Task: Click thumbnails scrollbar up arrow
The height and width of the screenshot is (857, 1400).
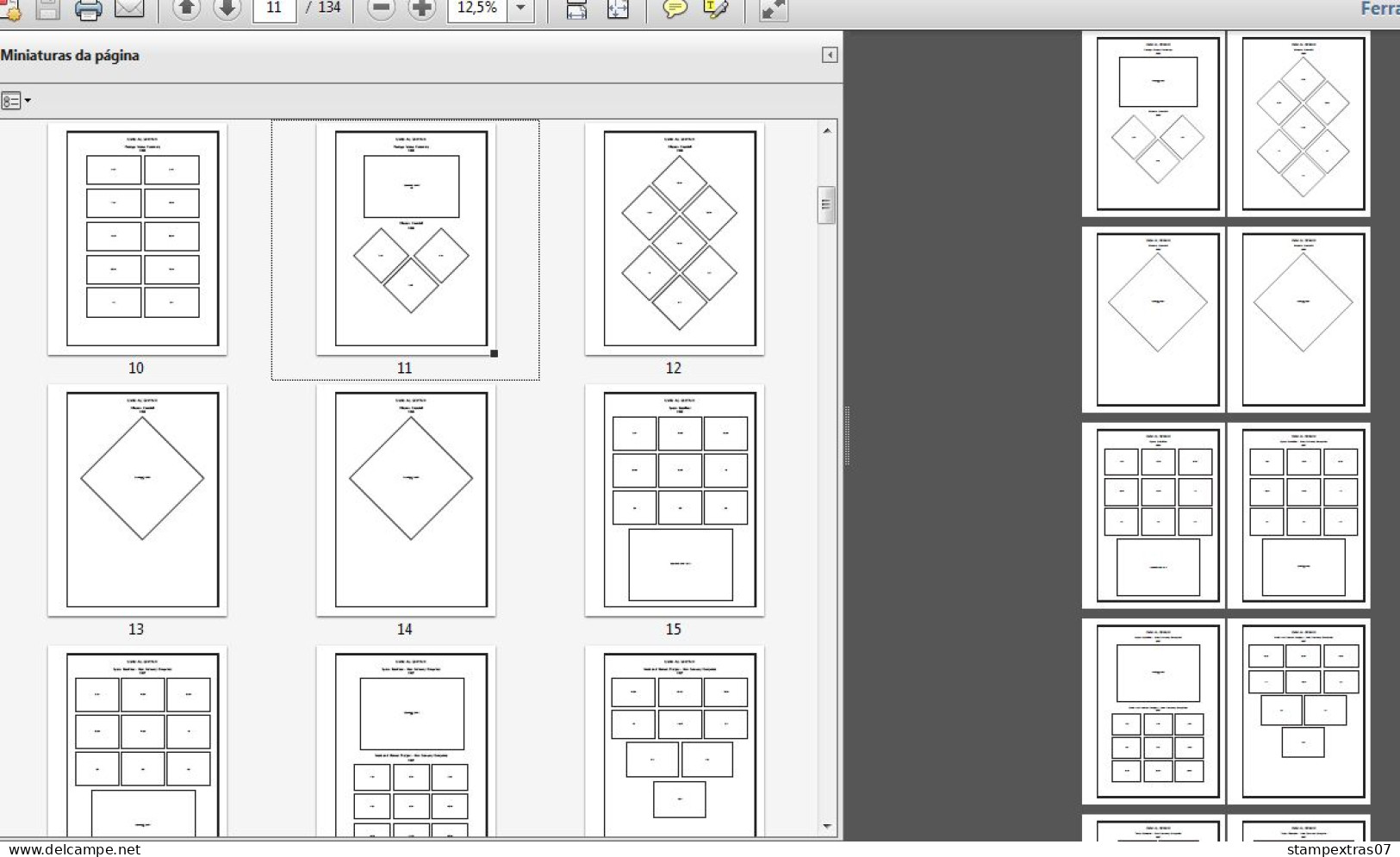Action: click(x=827, y=131)
